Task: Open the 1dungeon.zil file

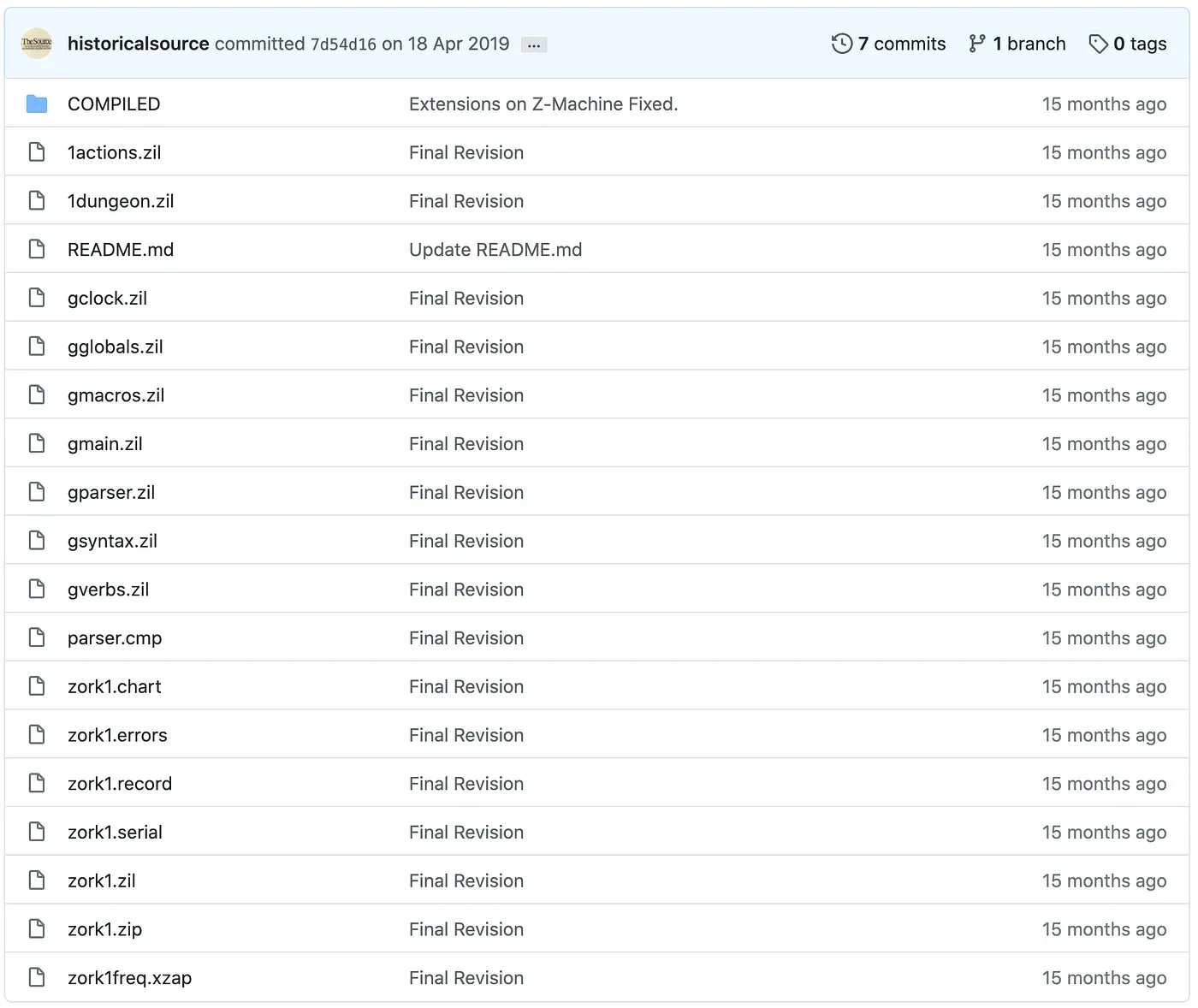Action: (121, 201)
